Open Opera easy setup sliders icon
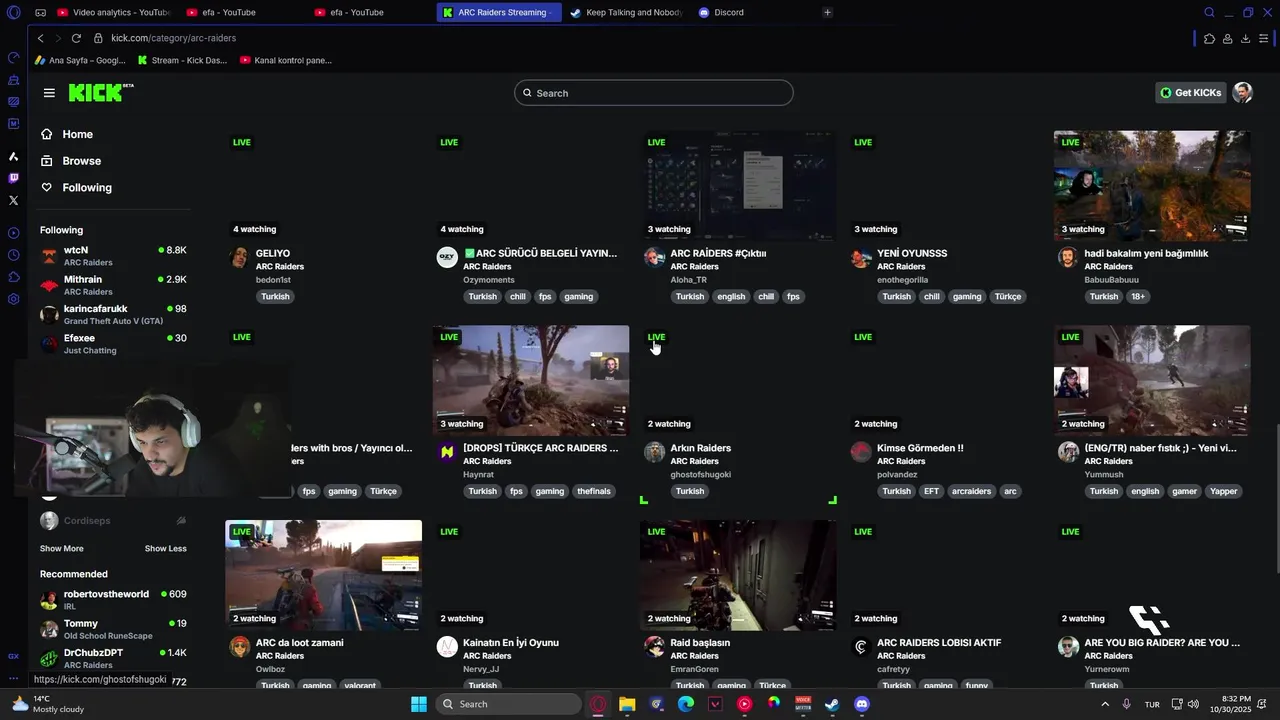 pyautogui.click(x=1264, y=38)
